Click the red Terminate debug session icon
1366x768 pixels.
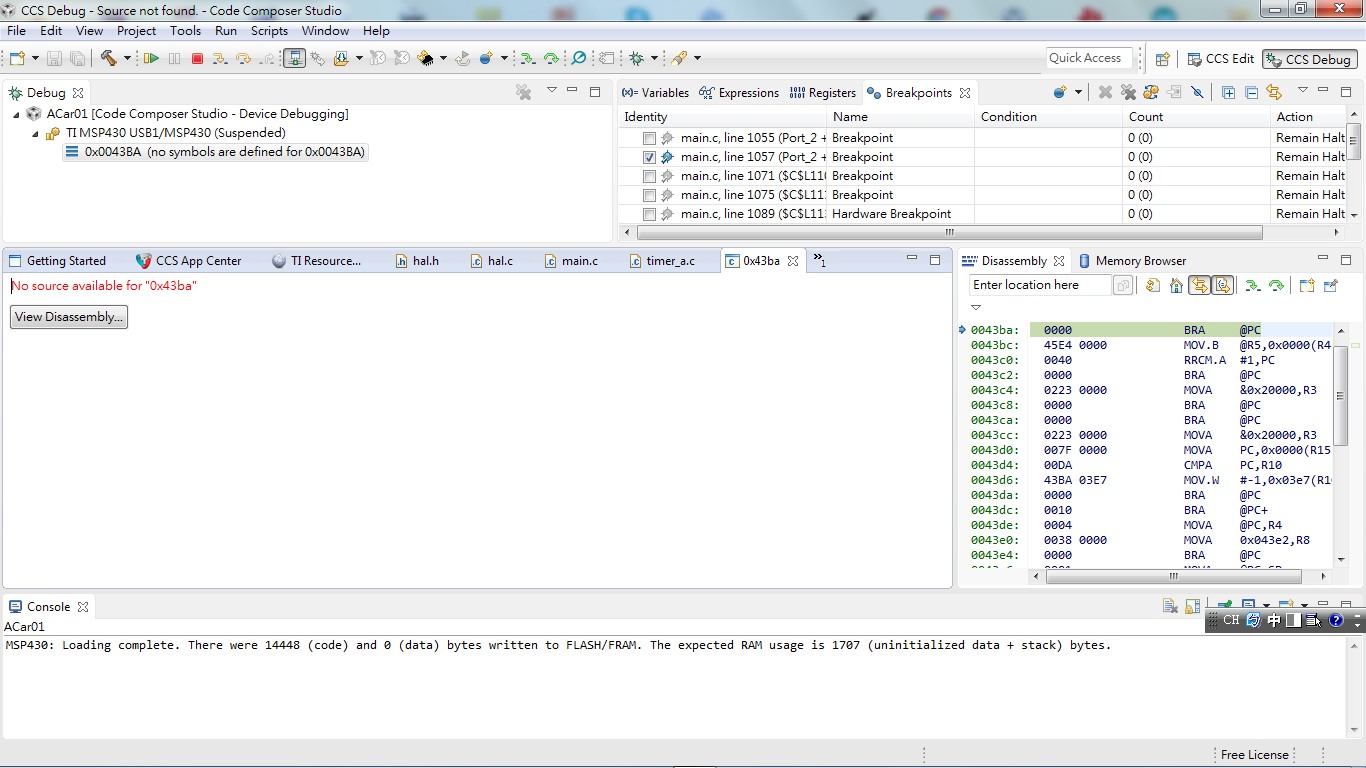[x=197, y=59]
